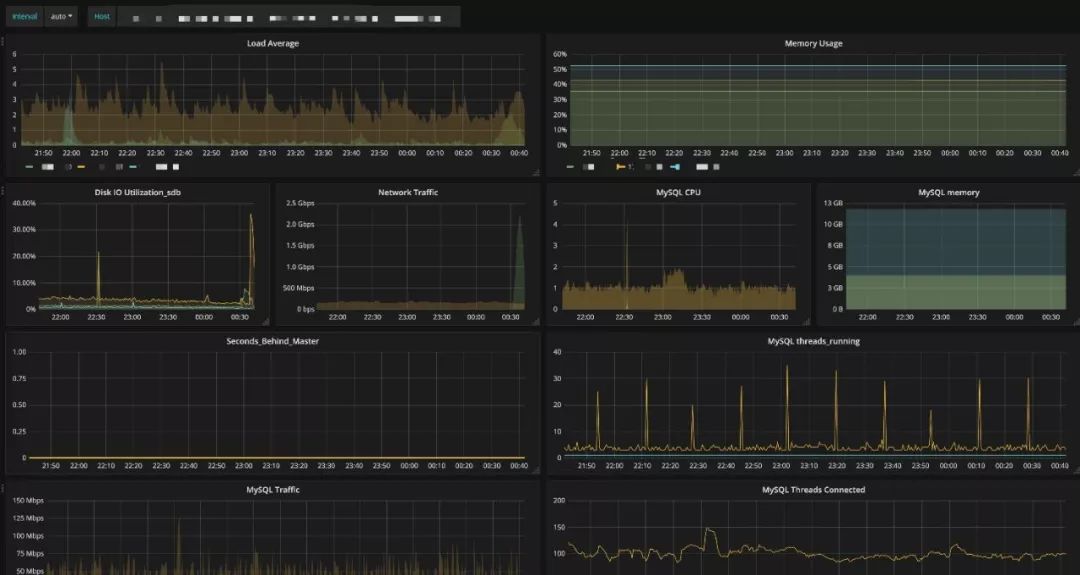Click the MySQL memory panel title
1080x575 pixels.
click(948, 192)
